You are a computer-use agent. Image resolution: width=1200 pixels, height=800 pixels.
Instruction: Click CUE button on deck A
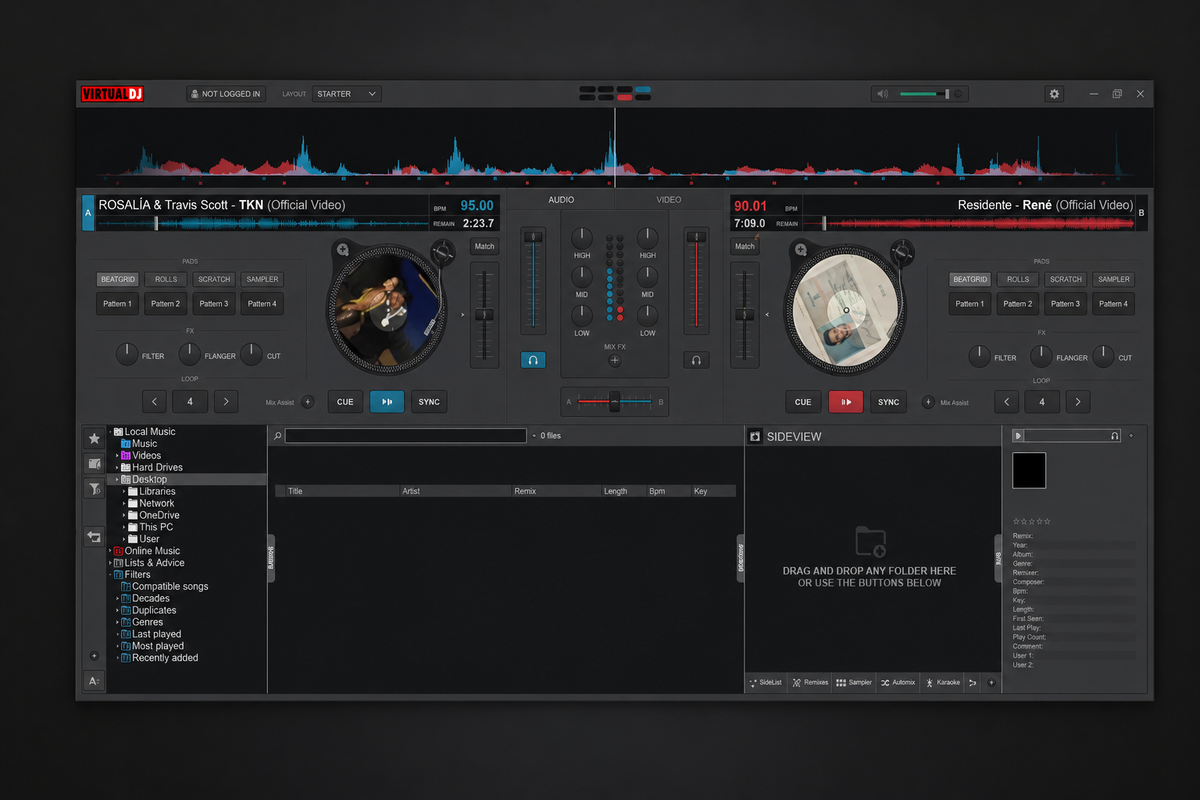(345, 402)
